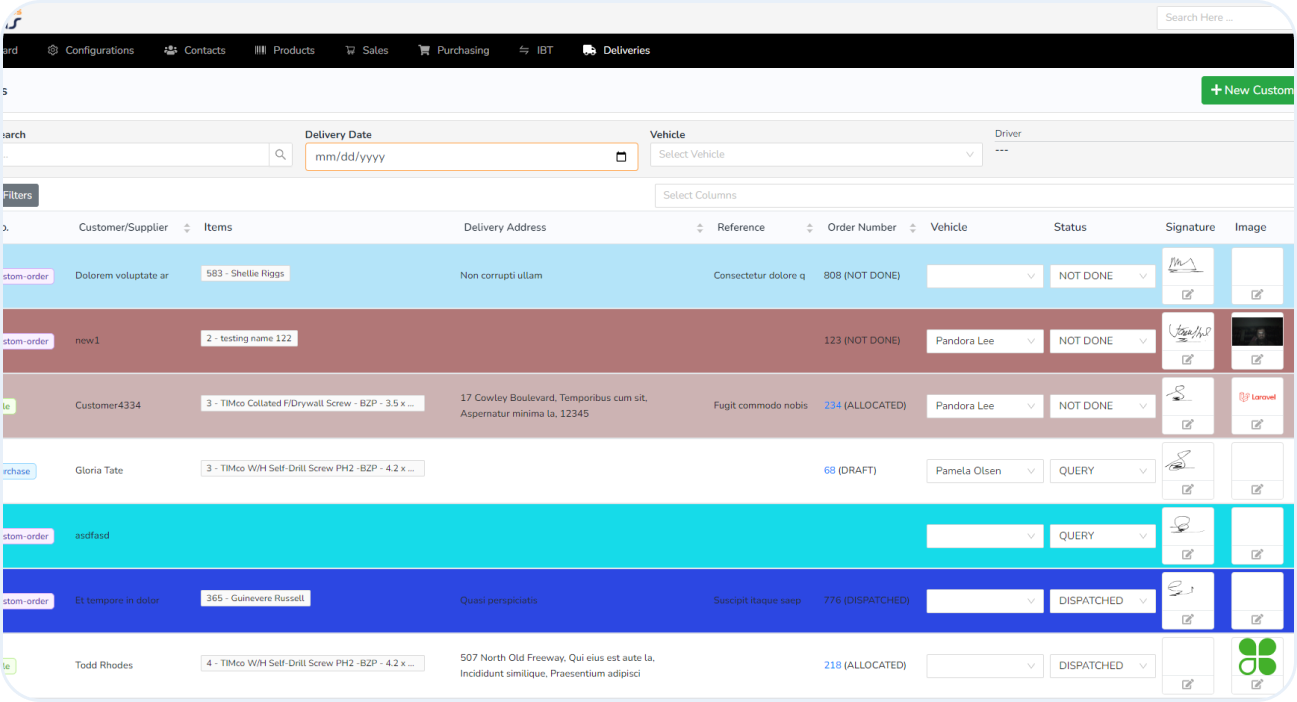Open the status dropdown showing DISPATCHED for Todd Rhodes

coord(1102,666)
